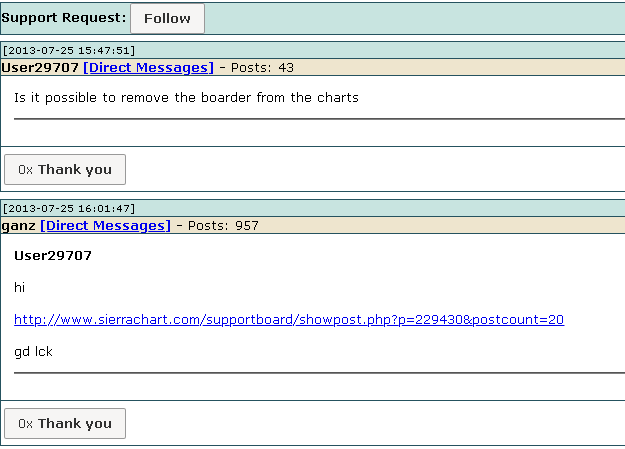The image size is (625, 449).
Task: Open the sierrachart.com showpost link
Action: pos(289,319)
